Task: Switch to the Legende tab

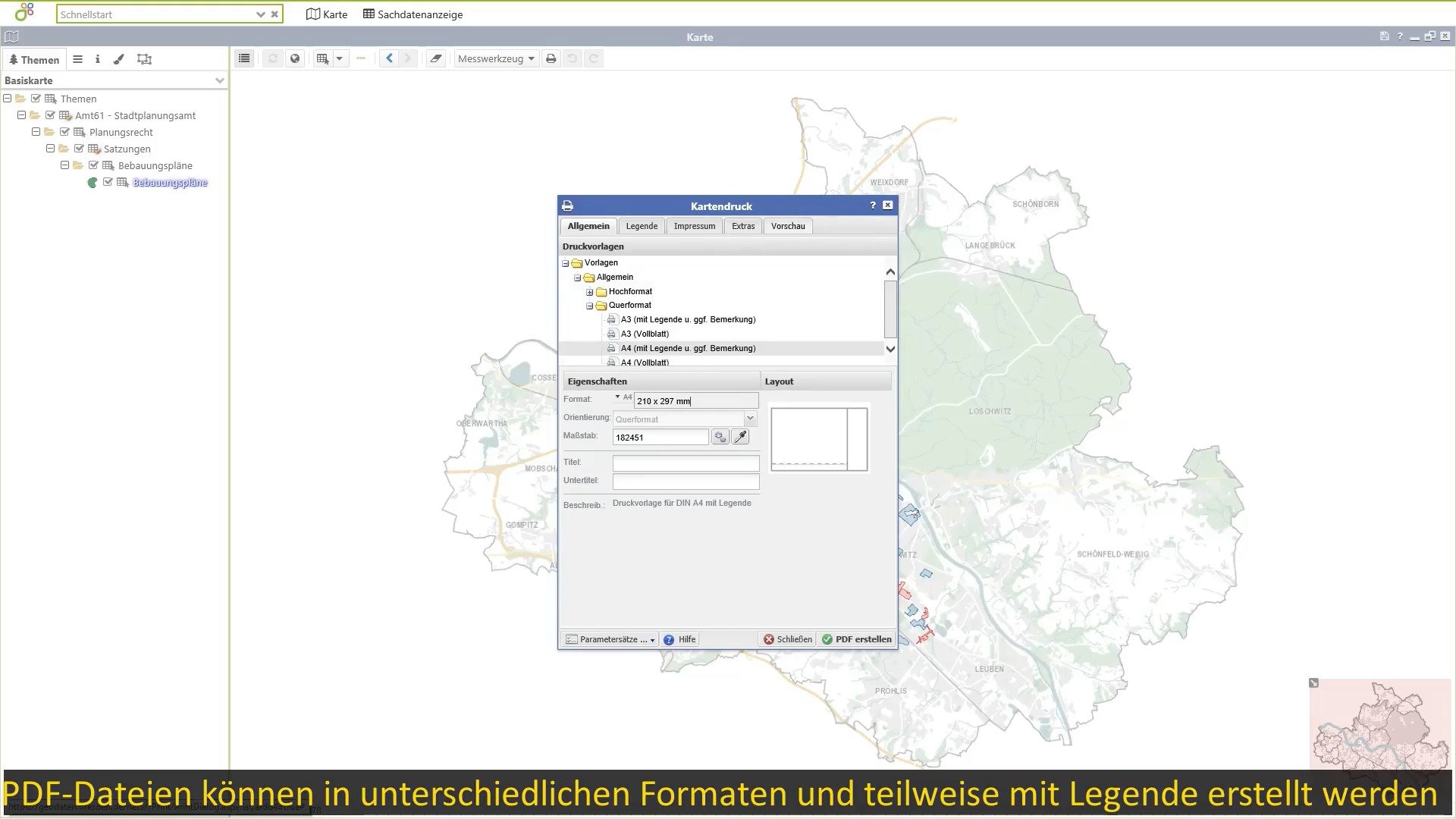Action: pyautogui.click(x=642, y=226)
